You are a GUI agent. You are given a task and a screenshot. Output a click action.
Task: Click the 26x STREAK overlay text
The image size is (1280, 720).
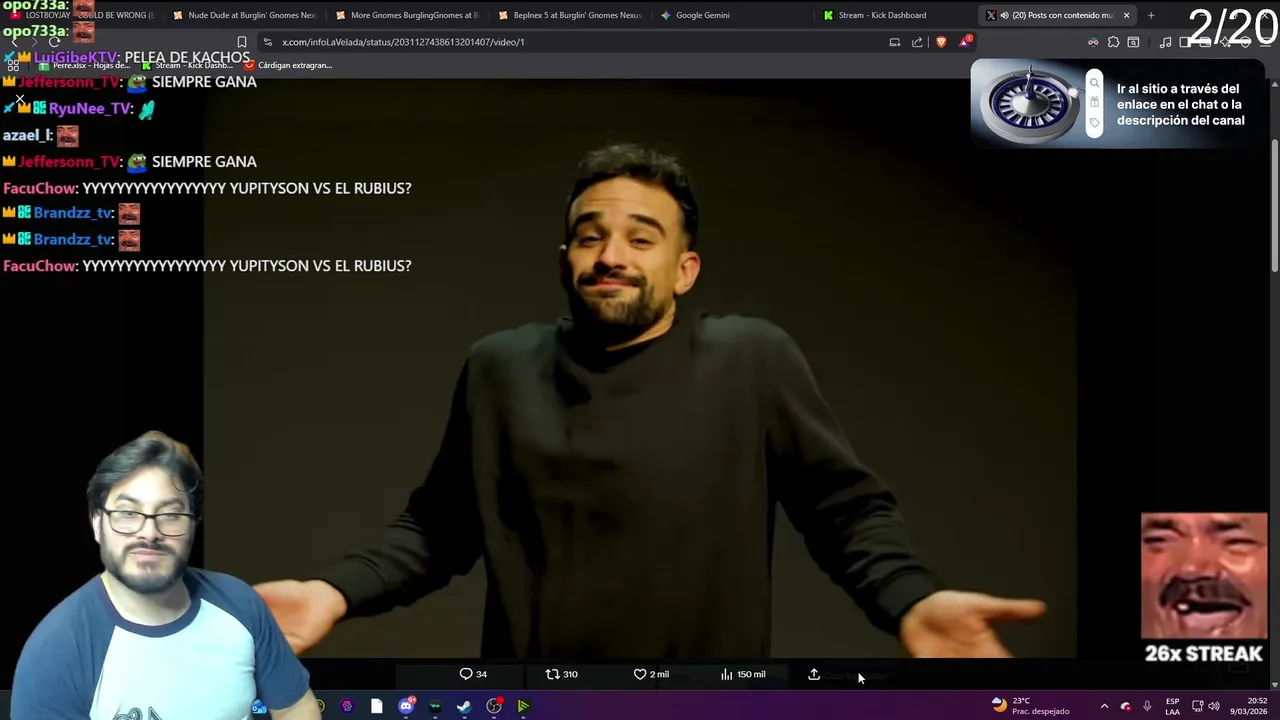click(x=1204, y=653)
